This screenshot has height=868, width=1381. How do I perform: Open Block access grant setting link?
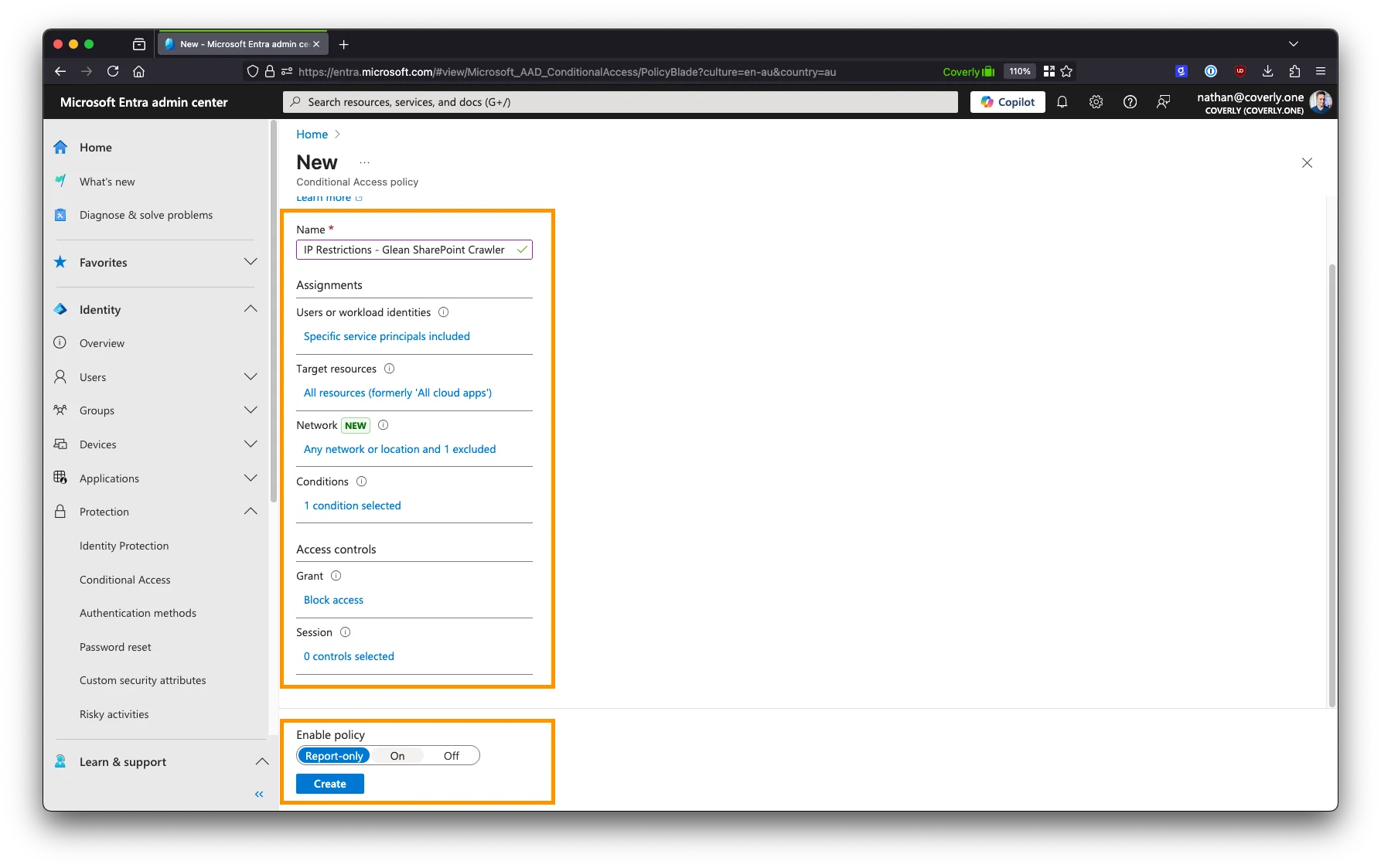pyautogui.click(x=333, y=600)
